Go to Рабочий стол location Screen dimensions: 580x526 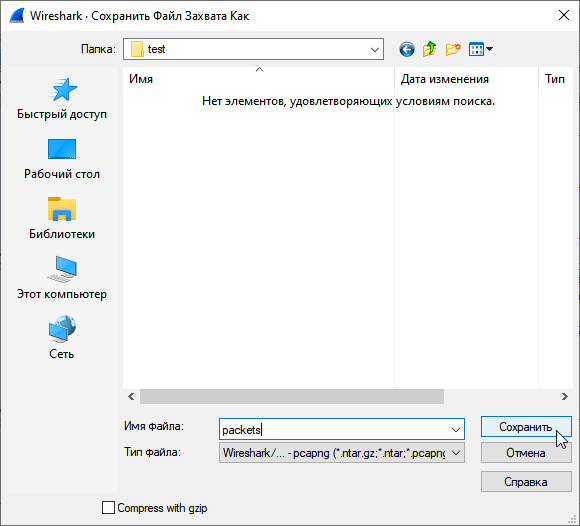pyautogui.click(x=62, y=158)
